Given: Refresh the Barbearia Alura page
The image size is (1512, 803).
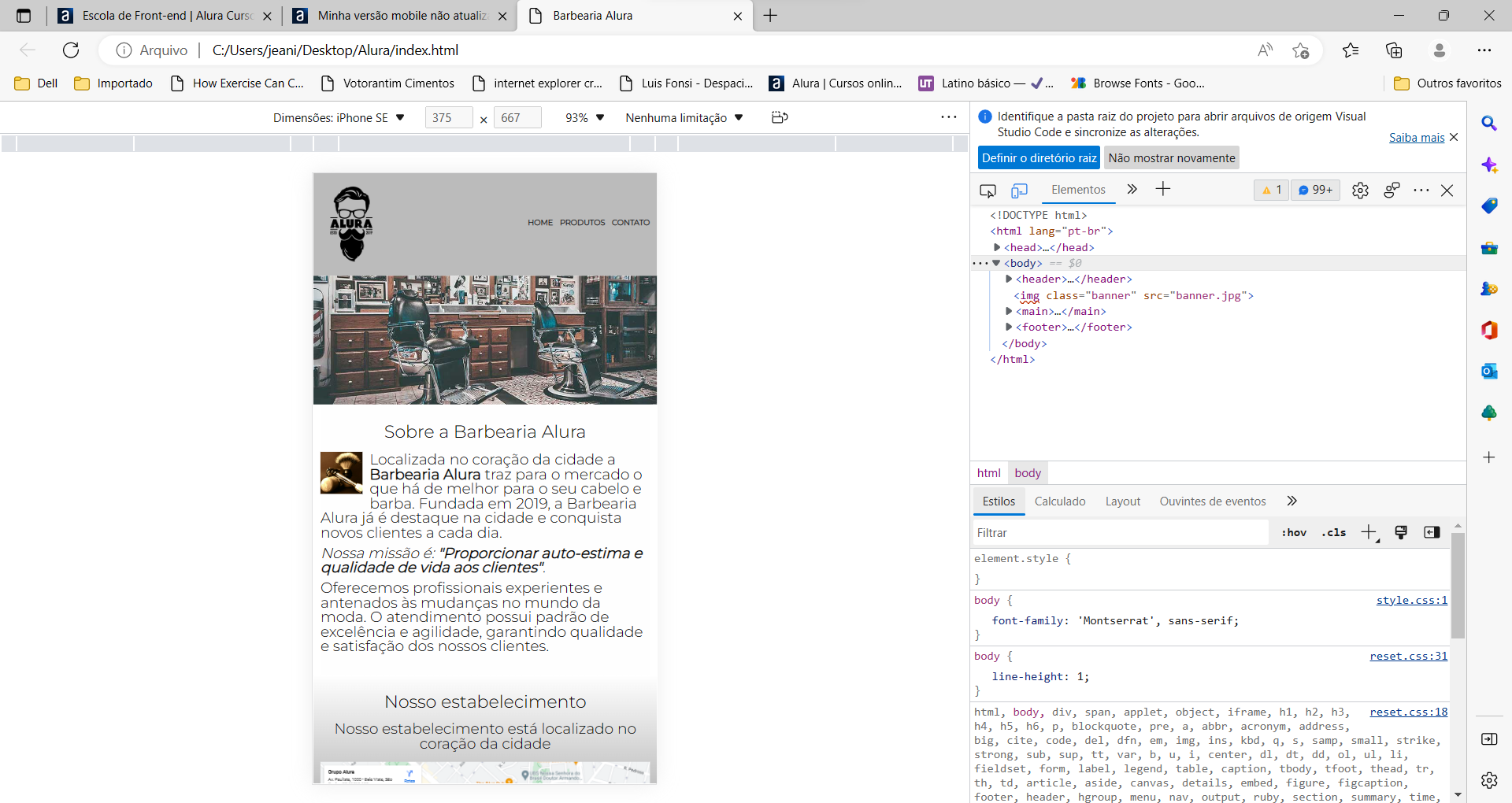Looking at the screenshot, I should click(x=71, y=50).
